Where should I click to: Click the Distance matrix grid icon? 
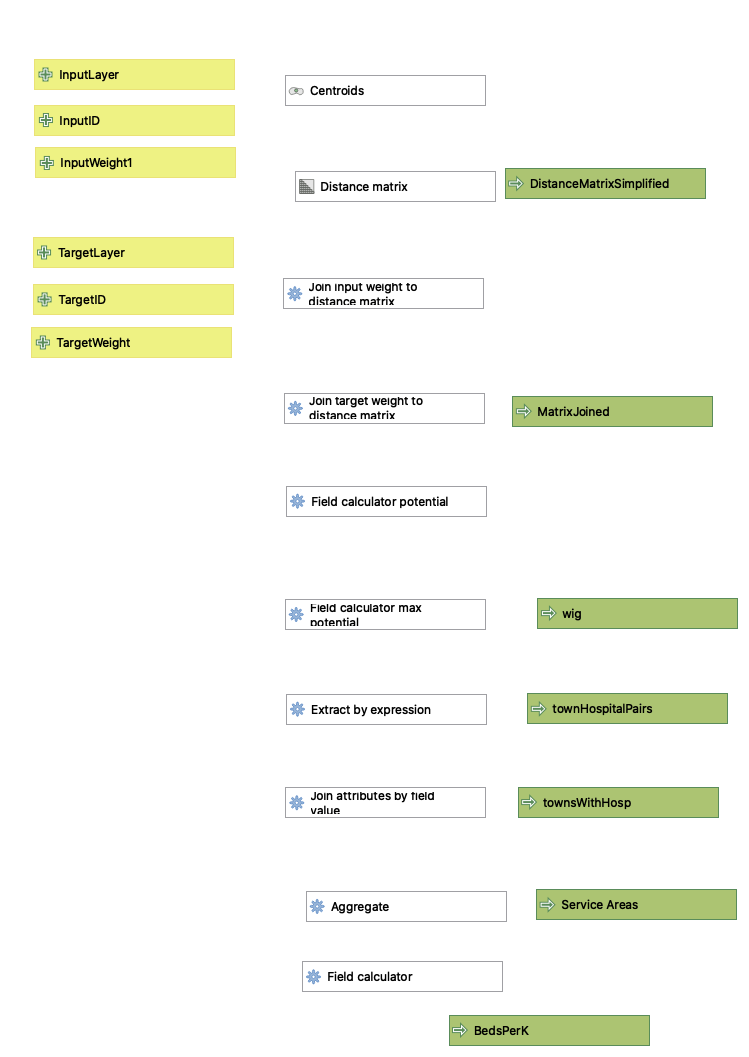[306, 187]
